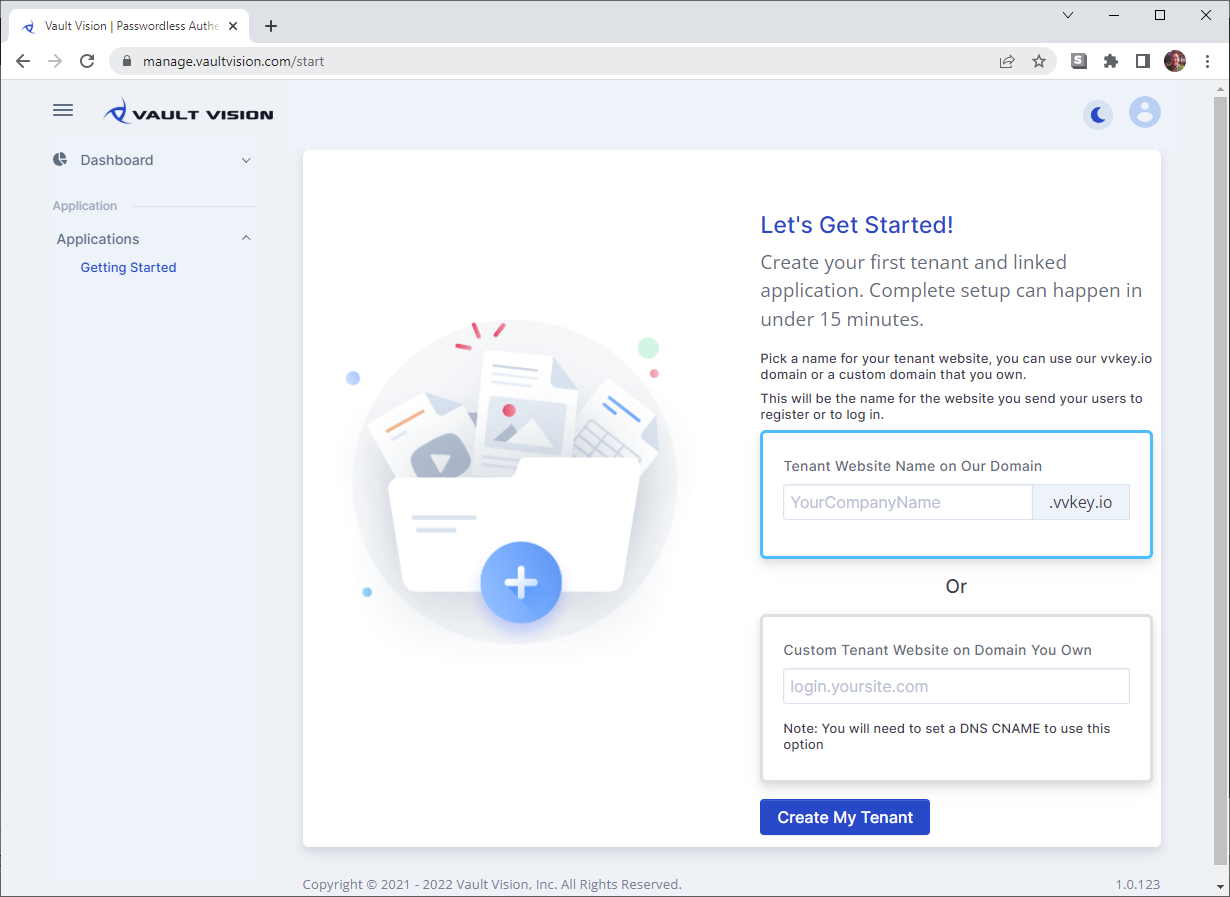
Task: Share this page via share icon
Action: [1007, 61]
